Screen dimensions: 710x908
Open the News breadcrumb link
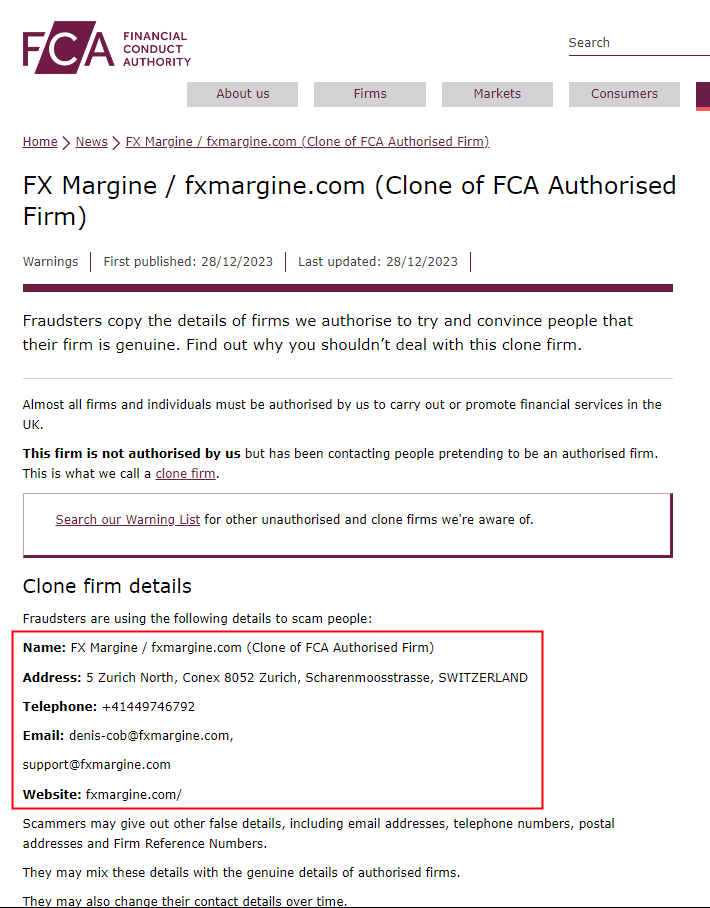(91, 142)
